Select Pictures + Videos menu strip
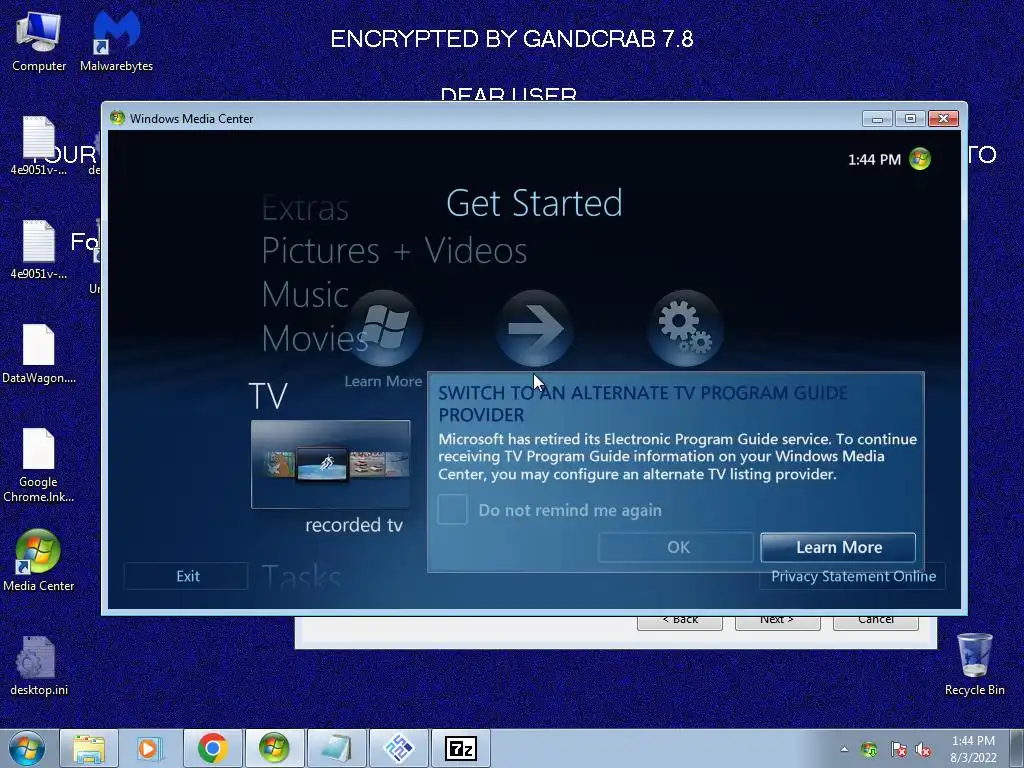The image size is (1024, 768). click(394, 251)
